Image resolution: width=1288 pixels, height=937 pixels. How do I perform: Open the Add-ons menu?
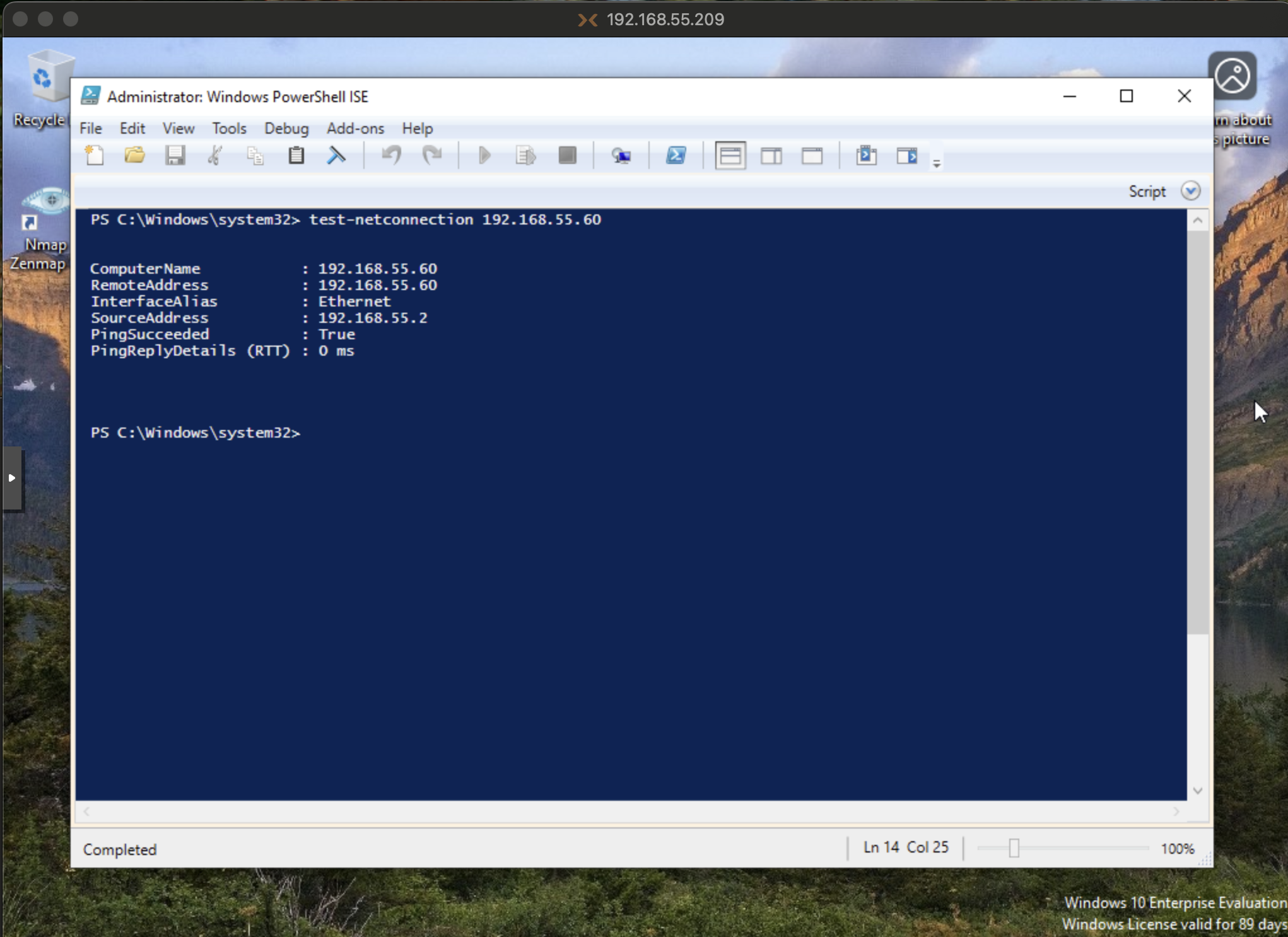[x=355, y=128]
